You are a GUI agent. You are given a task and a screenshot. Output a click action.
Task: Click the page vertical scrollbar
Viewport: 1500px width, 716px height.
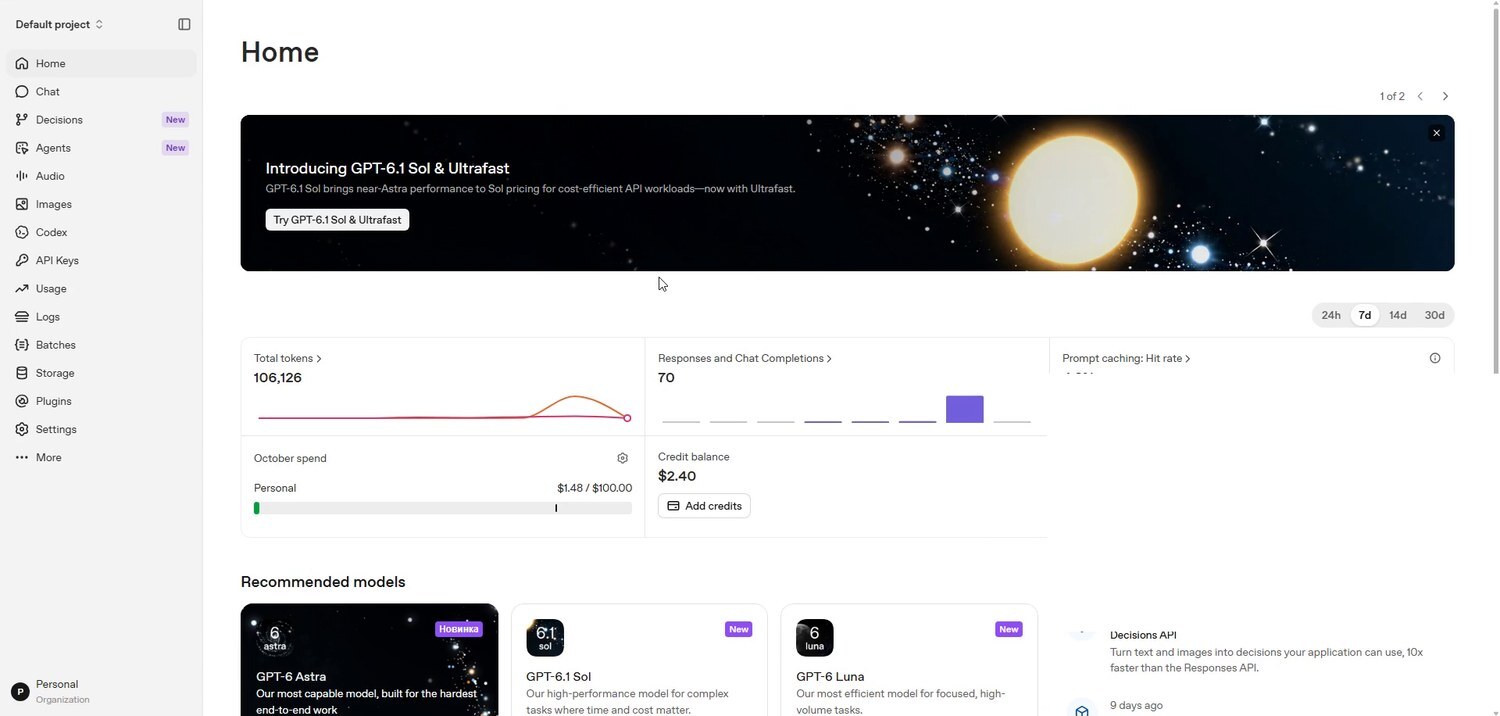[x=1495, y=190]
